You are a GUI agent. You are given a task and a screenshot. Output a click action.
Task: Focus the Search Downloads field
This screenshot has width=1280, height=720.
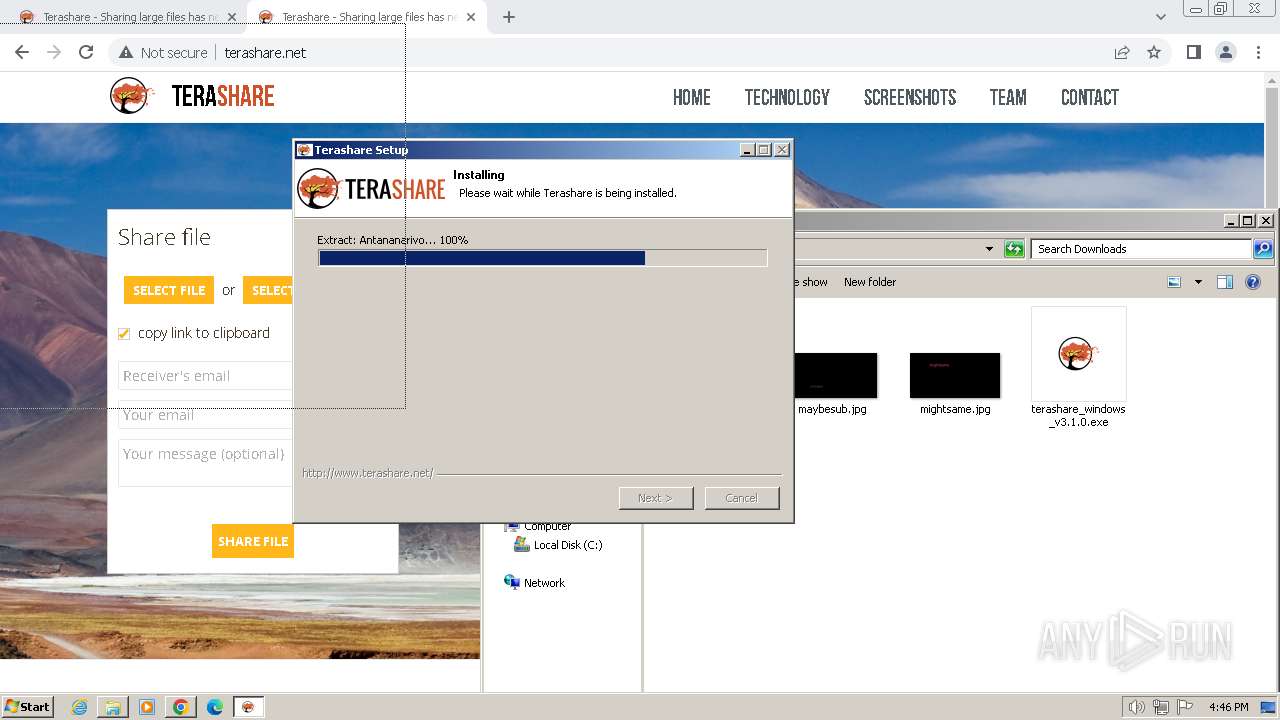click(x=1141, y=249)
